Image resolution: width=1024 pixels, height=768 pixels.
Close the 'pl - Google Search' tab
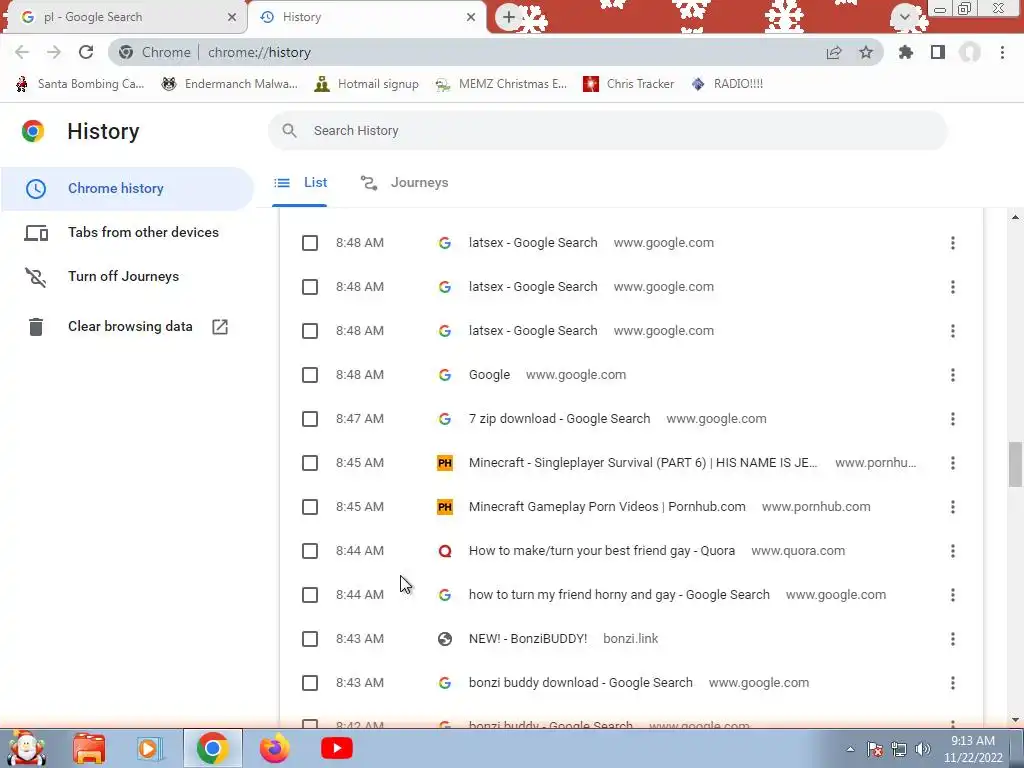click(232, 17)
